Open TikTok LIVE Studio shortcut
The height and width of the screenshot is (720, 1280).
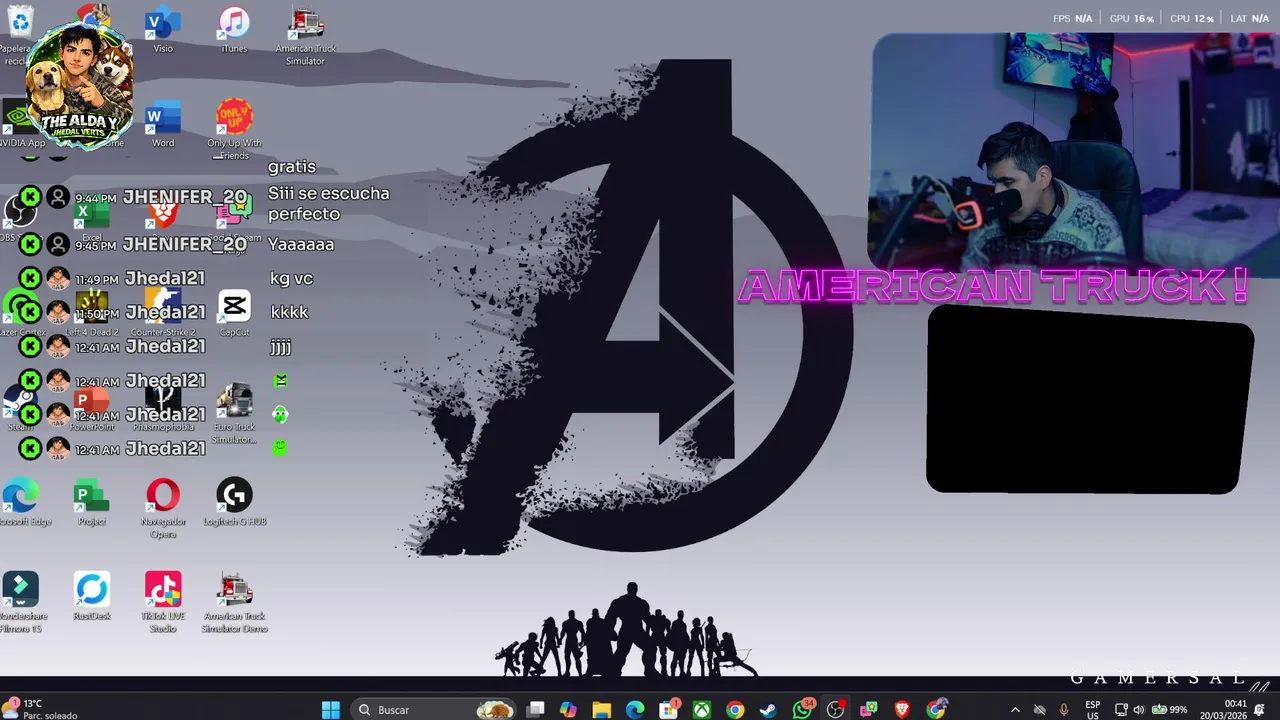click(163, 603)
